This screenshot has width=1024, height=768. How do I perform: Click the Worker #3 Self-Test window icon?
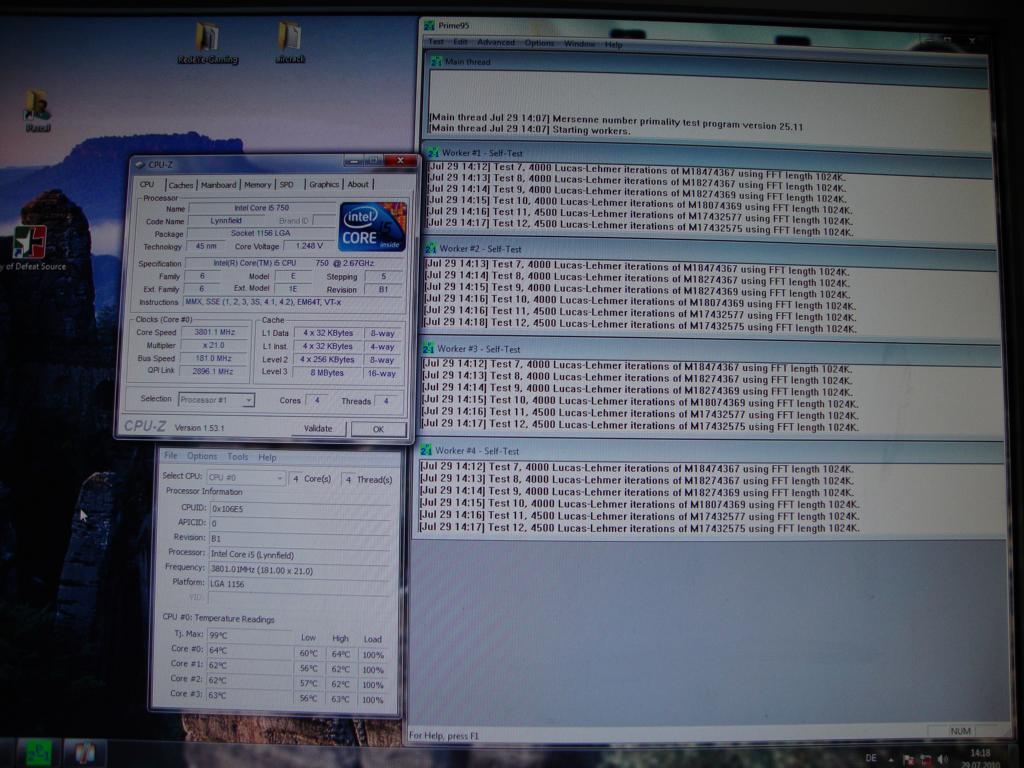[428, 349]
